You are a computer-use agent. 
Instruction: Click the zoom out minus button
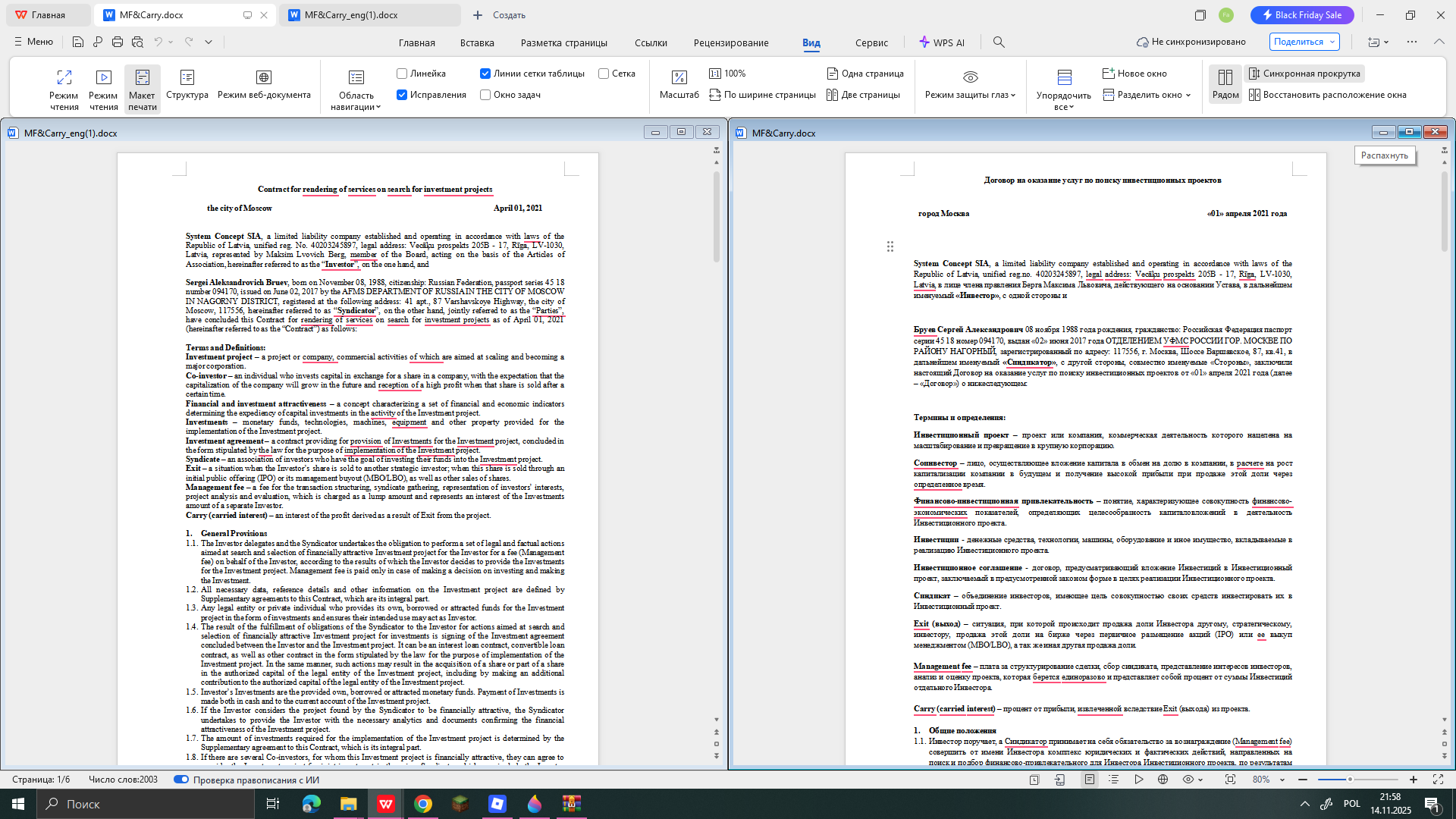(1303, 780)
